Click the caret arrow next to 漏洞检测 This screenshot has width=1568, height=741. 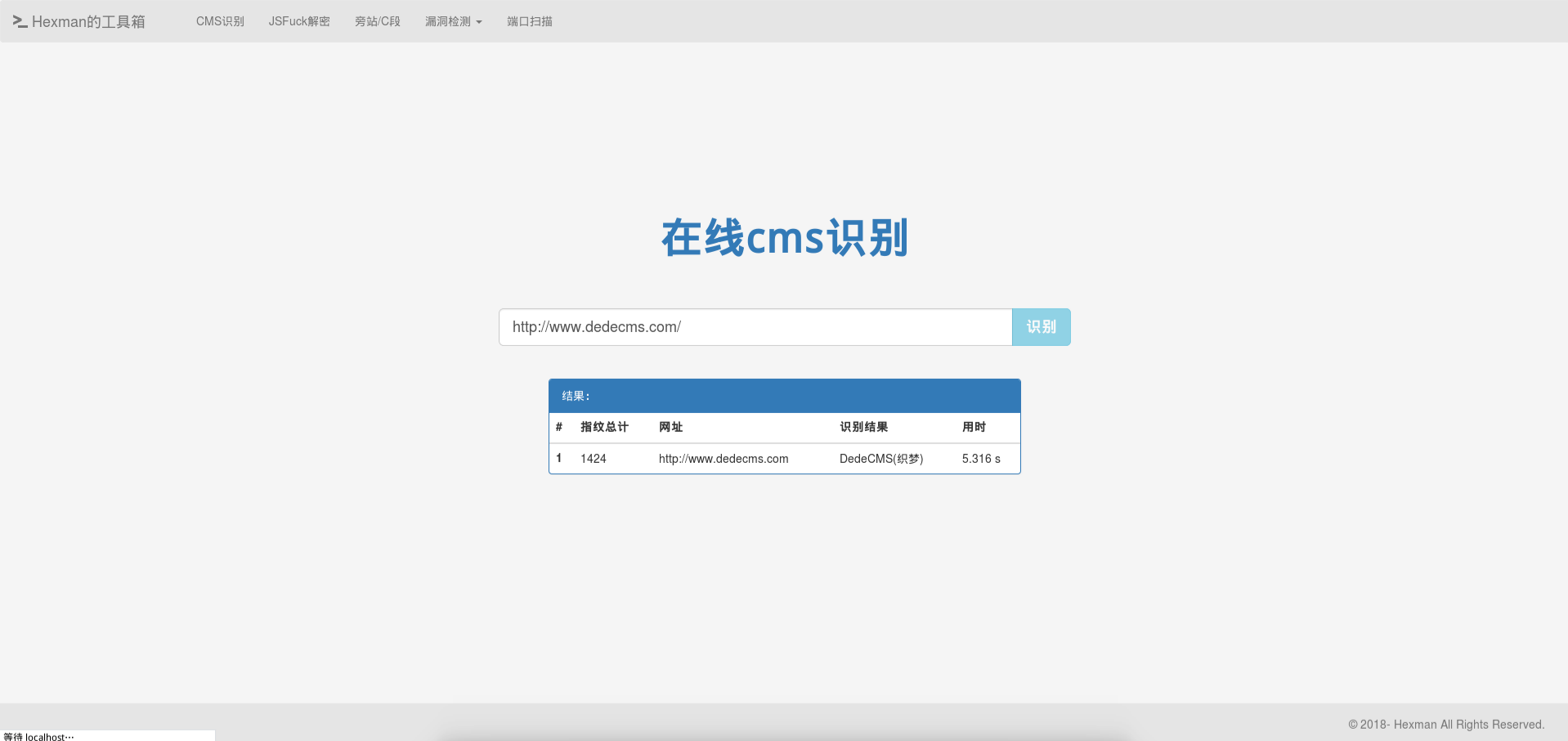pos(479,22)
